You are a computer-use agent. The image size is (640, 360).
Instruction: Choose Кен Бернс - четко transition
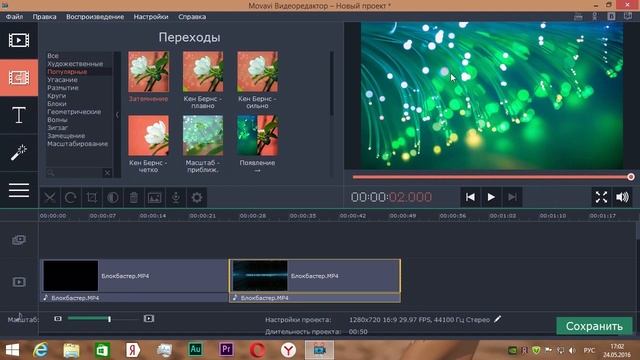[x=148, y=136]
